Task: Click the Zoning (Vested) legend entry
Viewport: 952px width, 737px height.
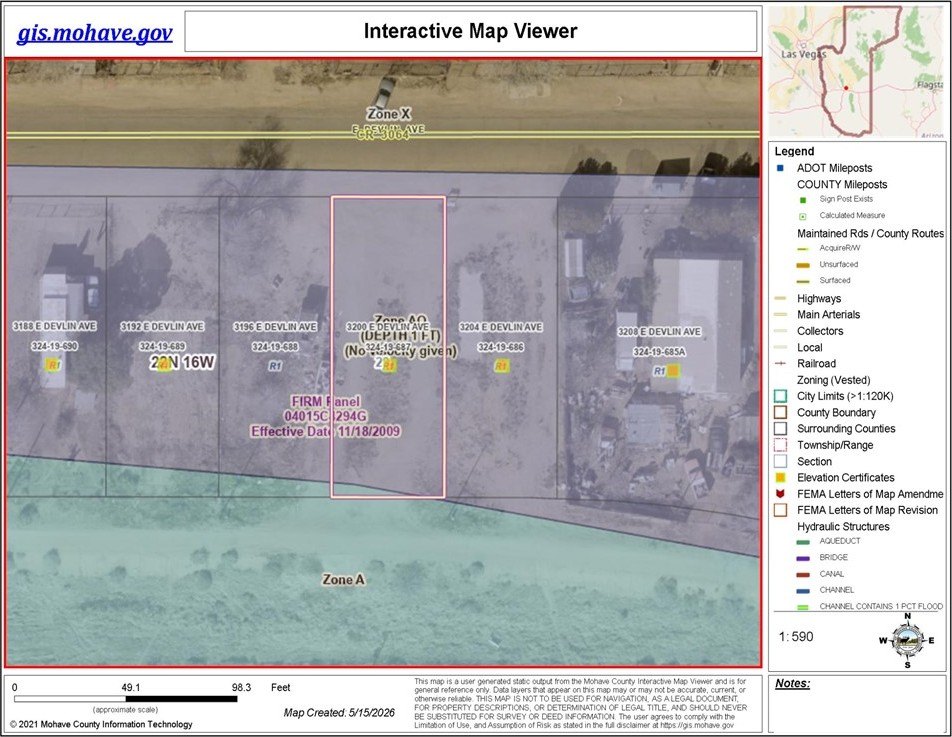Action: pos(834,380)
